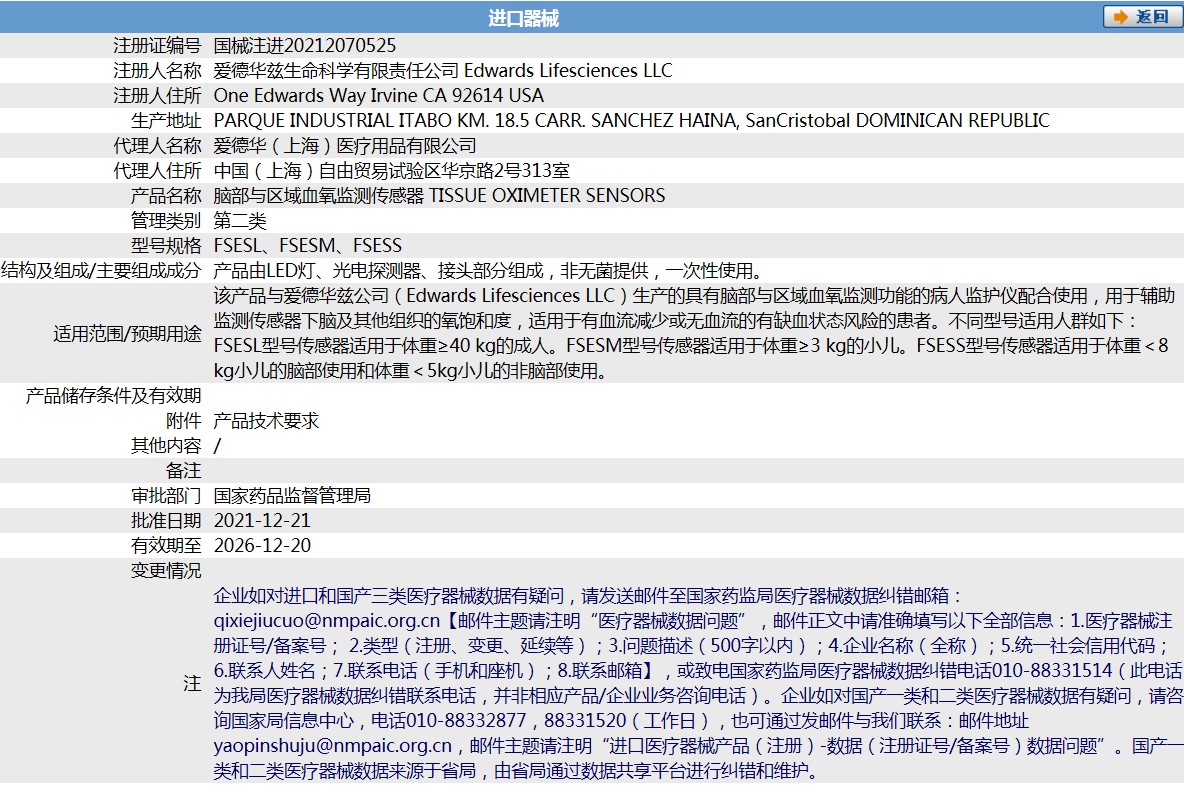Viewport: 1184px width, 785px height.
Task: Select management class value 第二类
Action: coord(240,220)
